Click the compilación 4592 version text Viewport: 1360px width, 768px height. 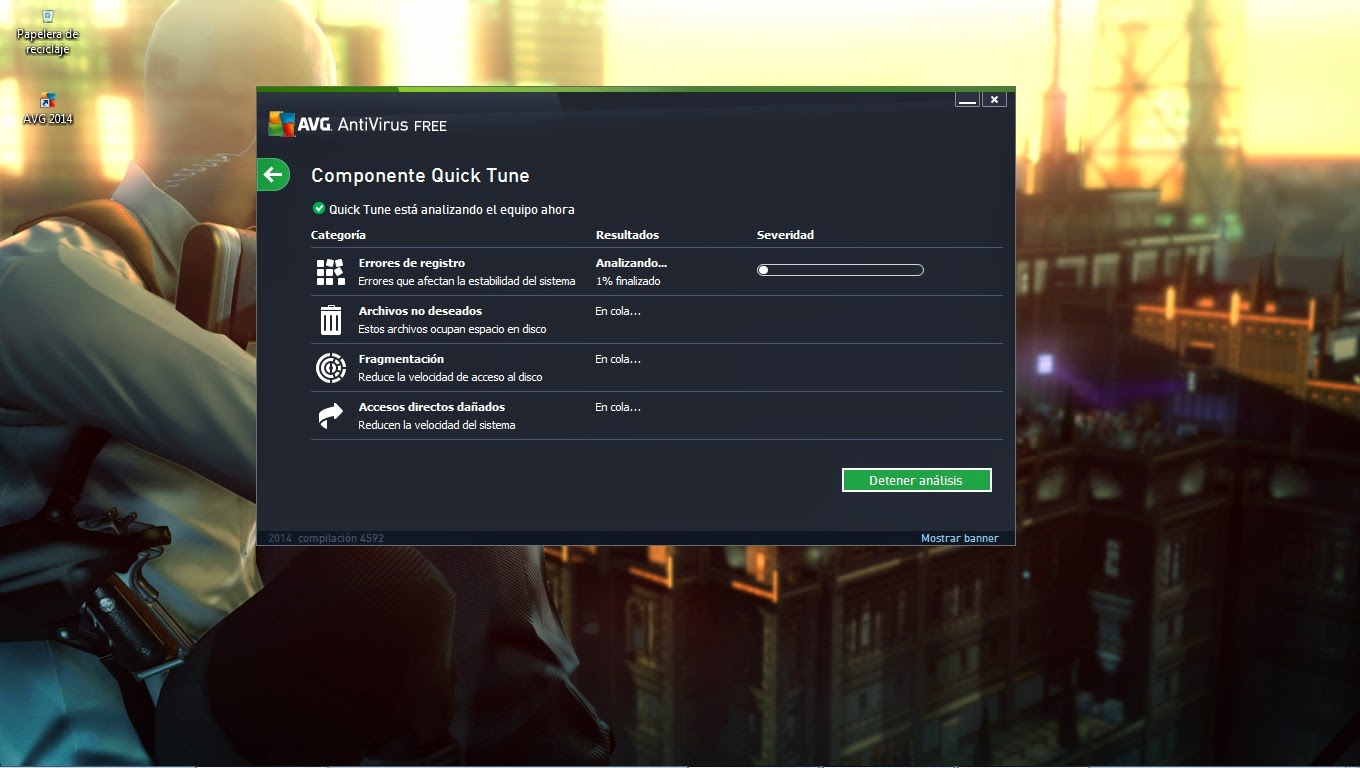341,538
